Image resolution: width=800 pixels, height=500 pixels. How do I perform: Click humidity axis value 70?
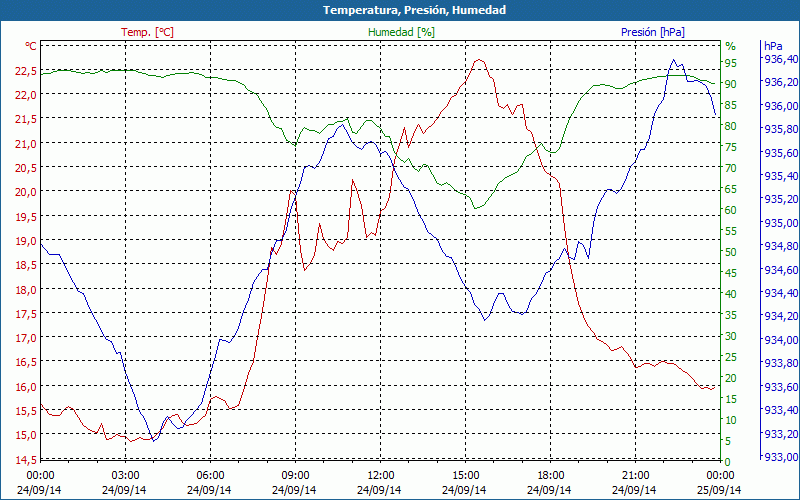pyautogui.click(x=731, y=168)
